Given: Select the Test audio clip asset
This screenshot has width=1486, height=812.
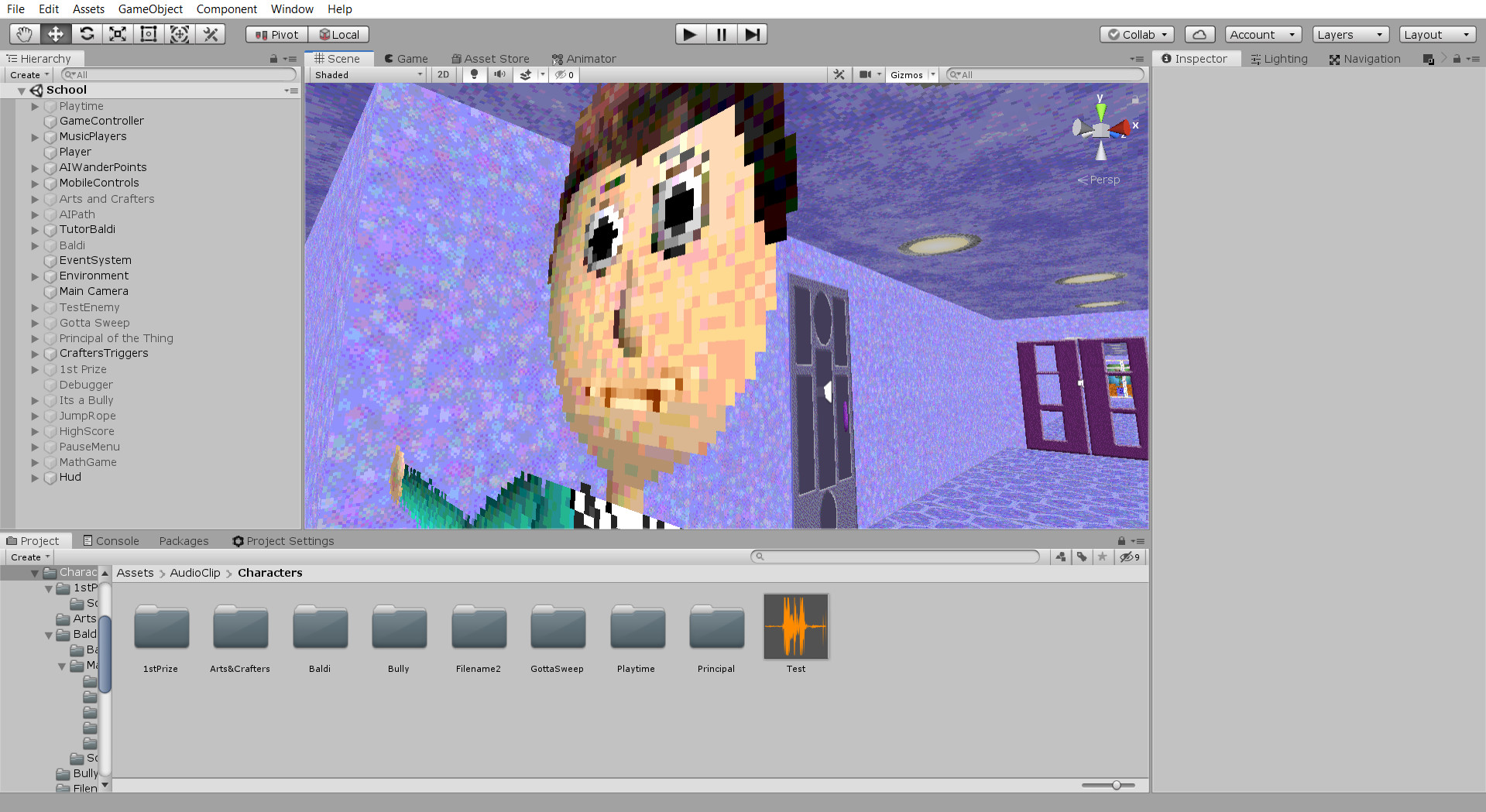Looking at the screenshot, I should pyautogui.click(x=795, y=627).
